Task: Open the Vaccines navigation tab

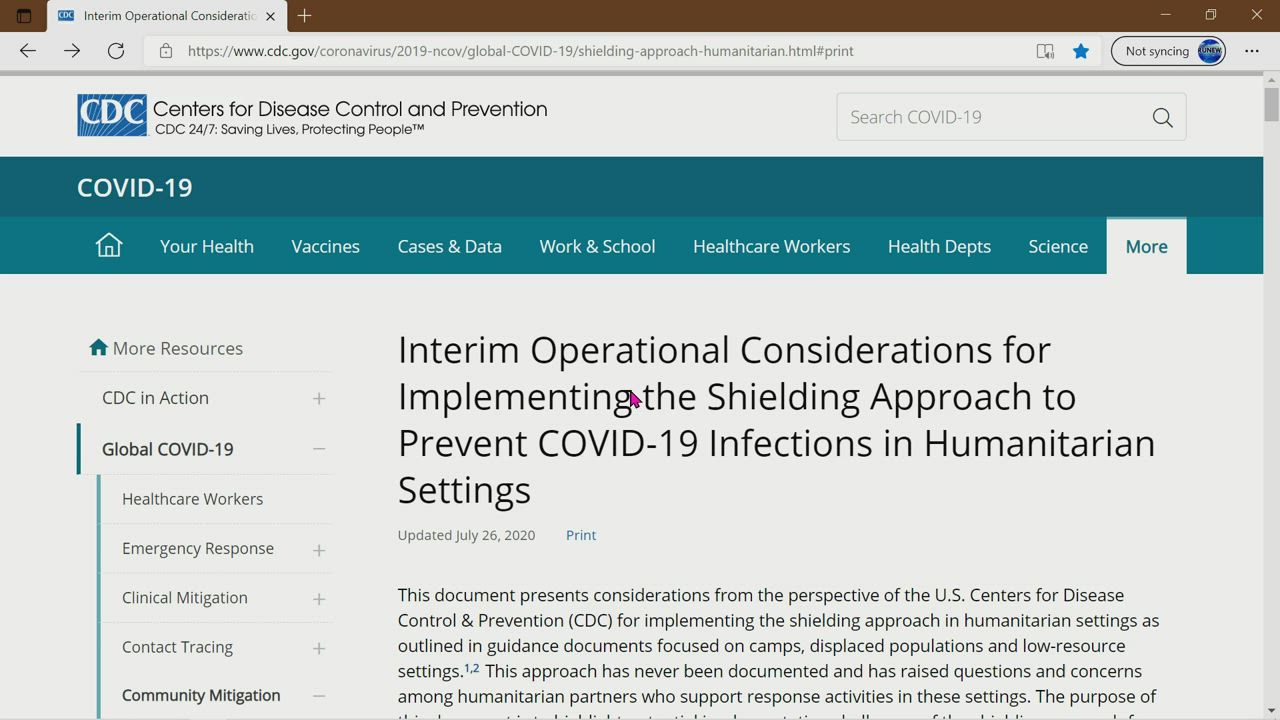Action: pyautogui.click(x=325, y=247)
